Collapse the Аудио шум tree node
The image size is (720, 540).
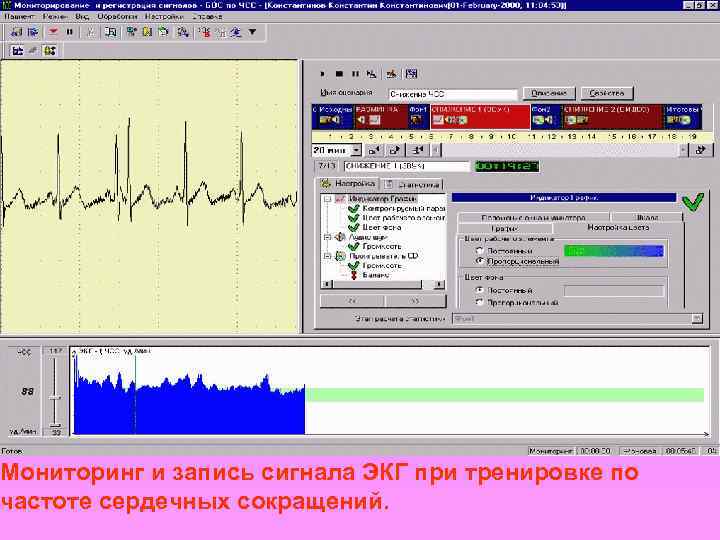click(327, 237)
